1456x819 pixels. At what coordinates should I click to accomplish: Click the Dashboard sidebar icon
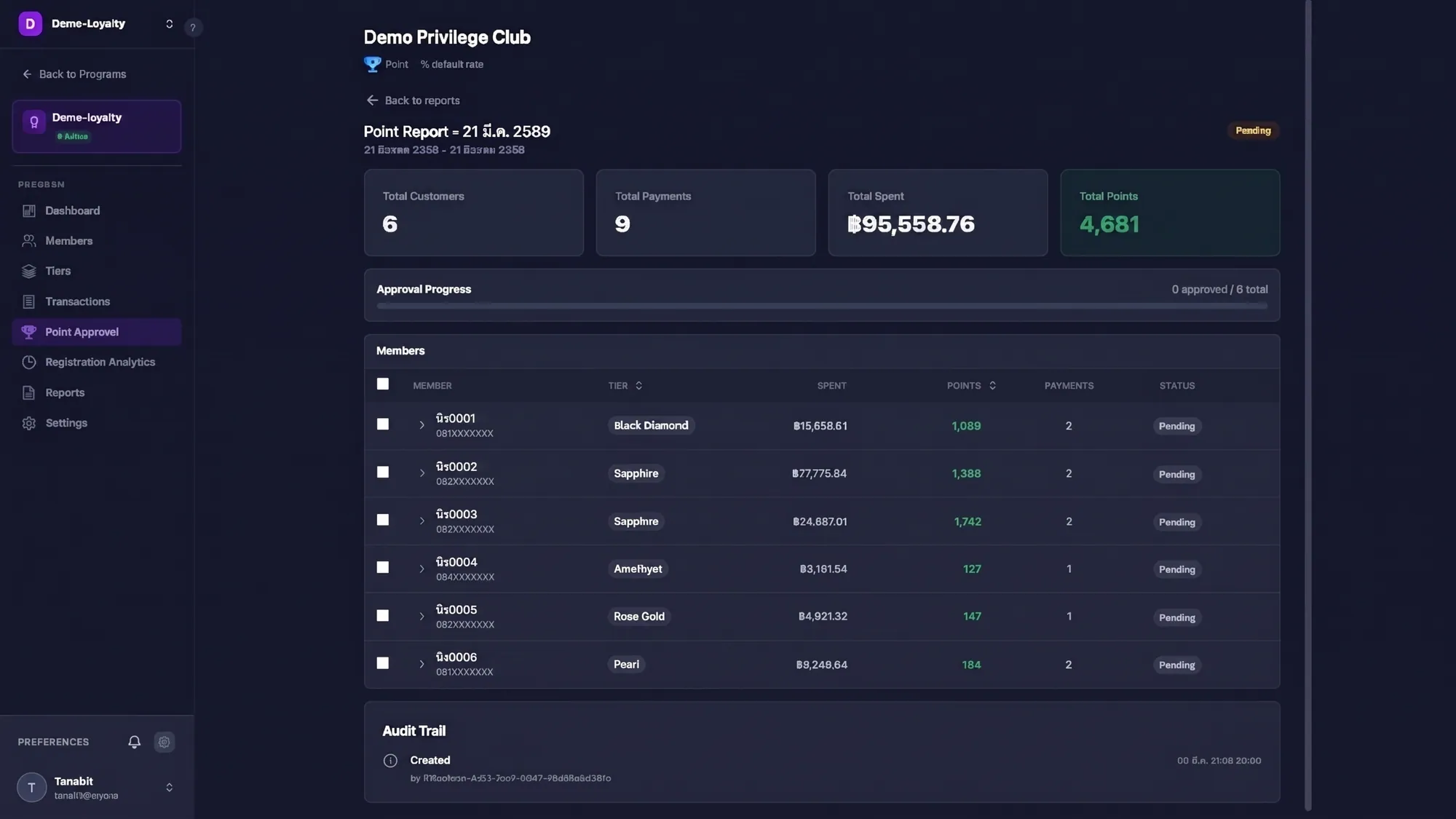pyautogui.click(x=29, y=211)
